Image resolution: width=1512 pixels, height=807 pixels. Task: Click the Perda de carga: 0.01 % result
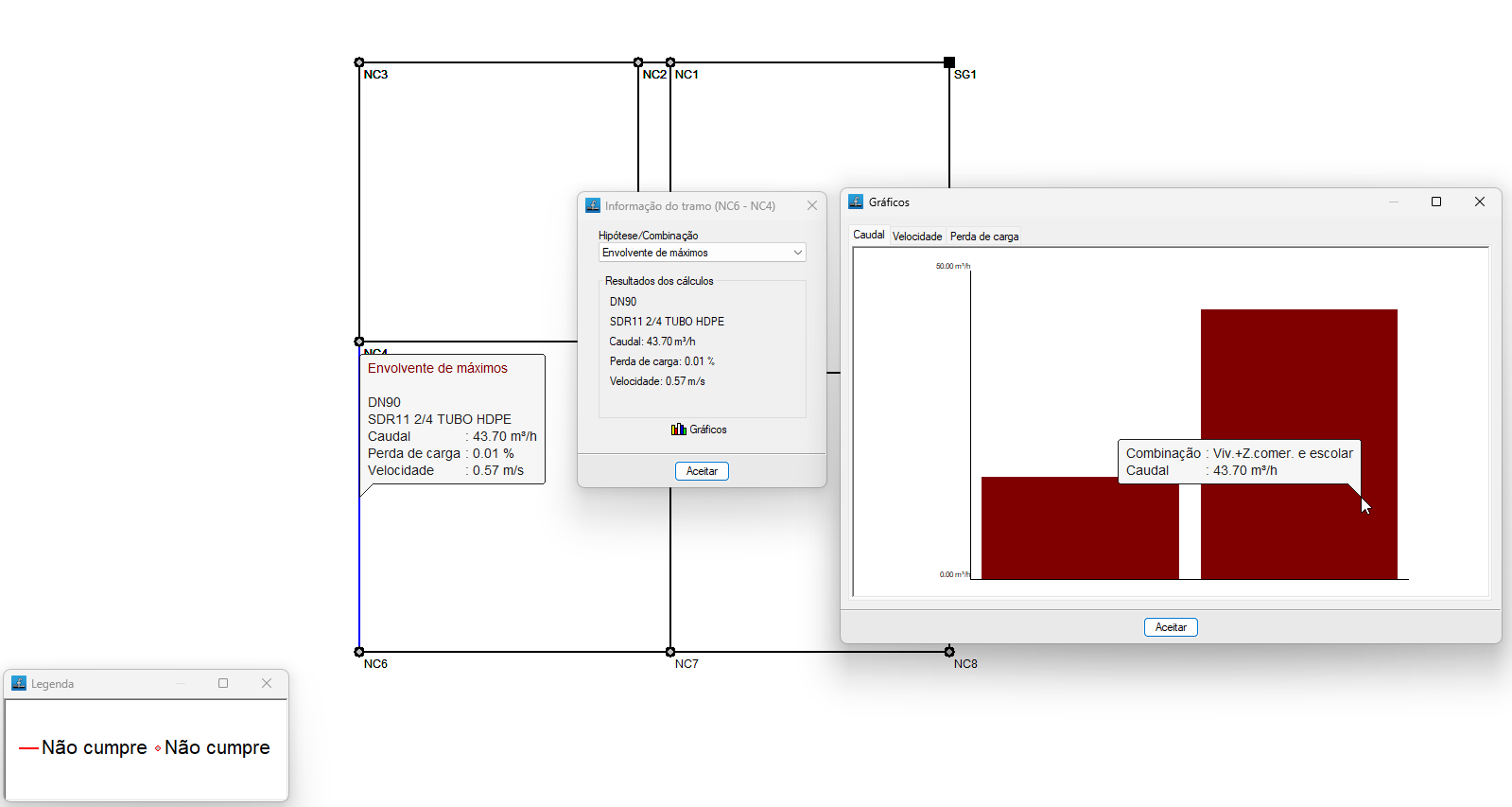click(x=662, y=361)
